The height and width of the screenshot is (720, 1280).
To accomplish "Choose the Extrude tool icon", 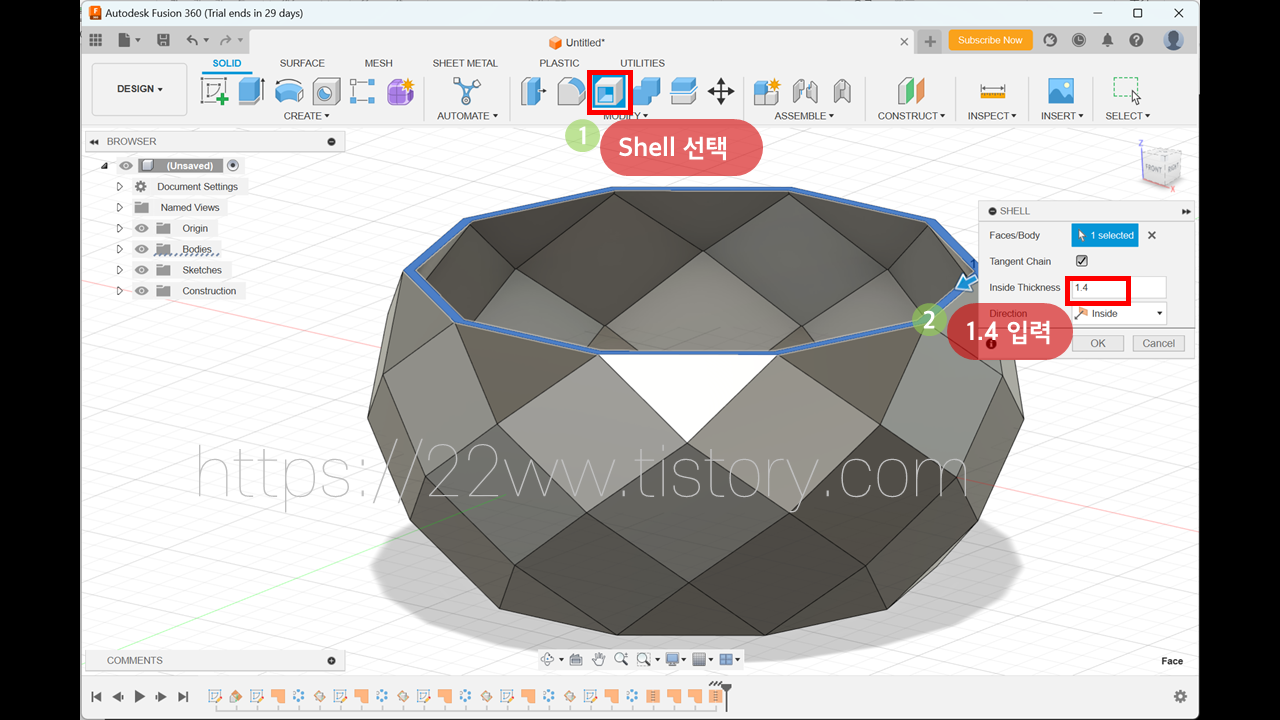I will (x=250, y=91).
